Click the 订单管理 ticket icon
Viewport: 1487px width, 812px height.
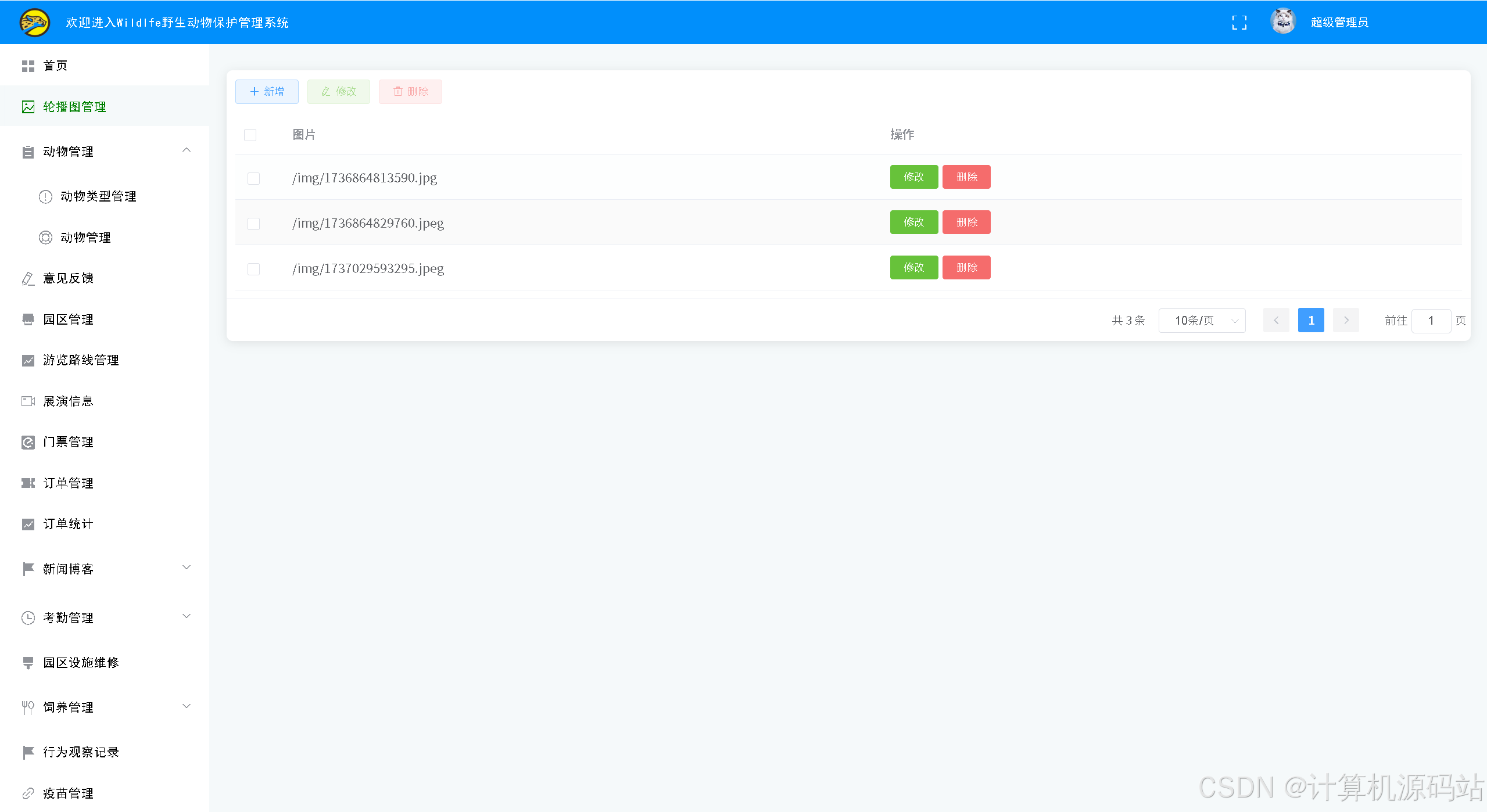28,483
